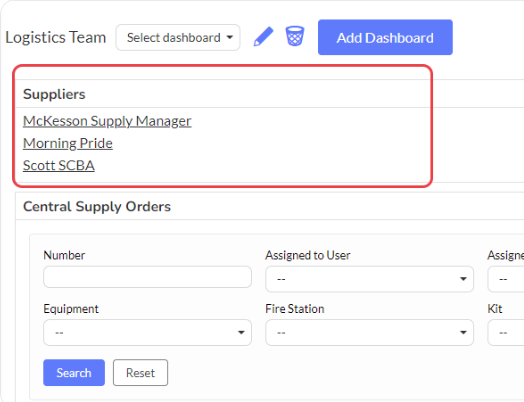Open the Morning Pride supplier link

point(68,143)
